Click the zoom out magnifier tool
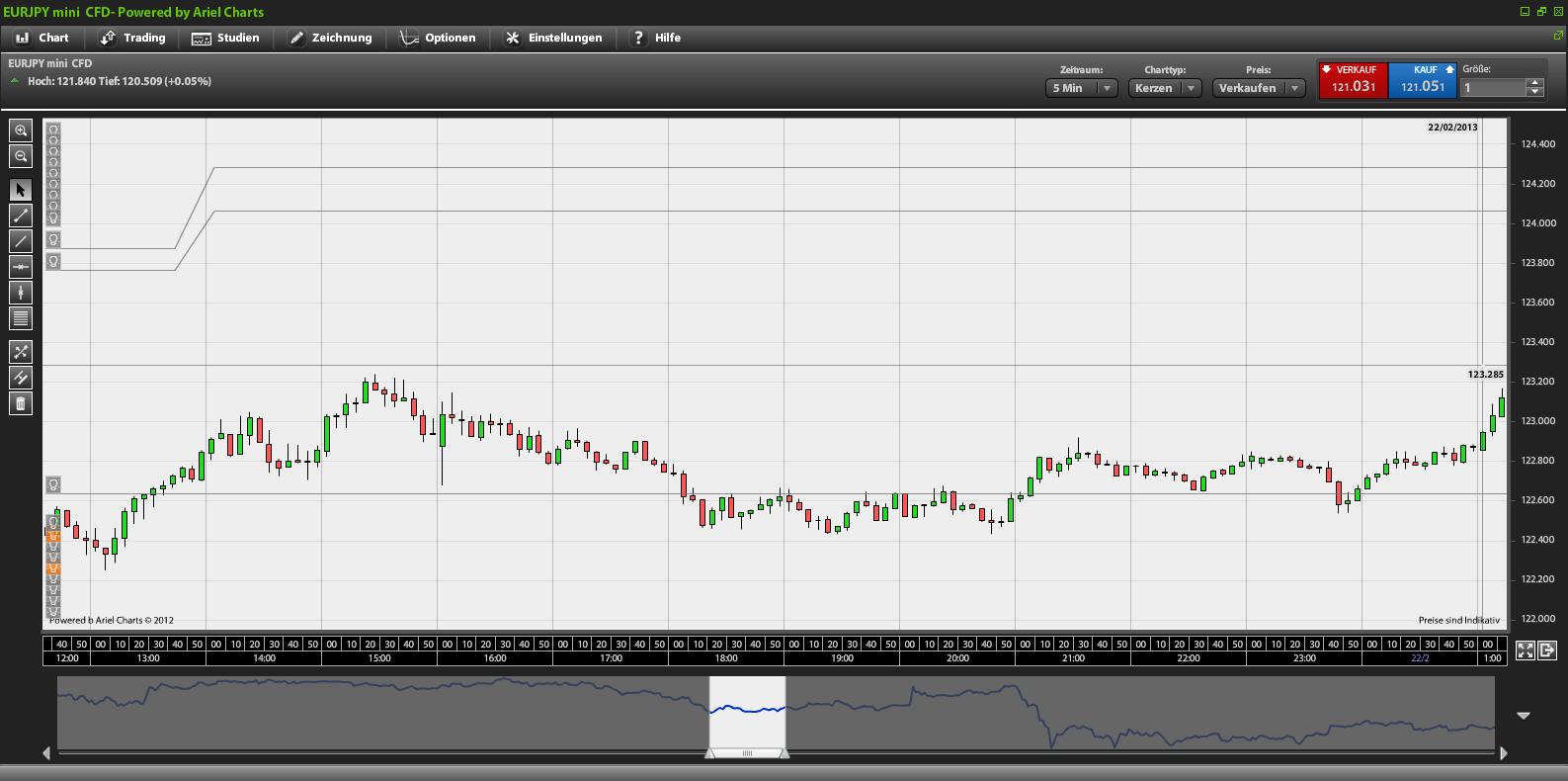1568x781 pixels. coord(21,156)
